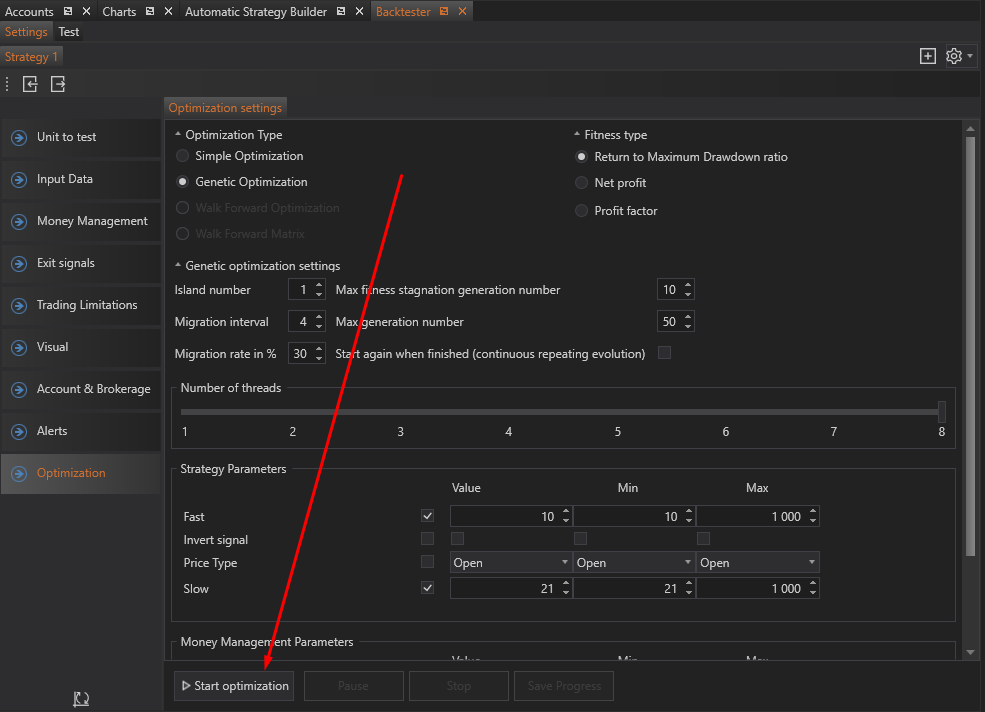Image resolution: width=985 pixels, height=712 pixels.
Task: Open the Price Type Value dropdown
Action: [510, 563]
